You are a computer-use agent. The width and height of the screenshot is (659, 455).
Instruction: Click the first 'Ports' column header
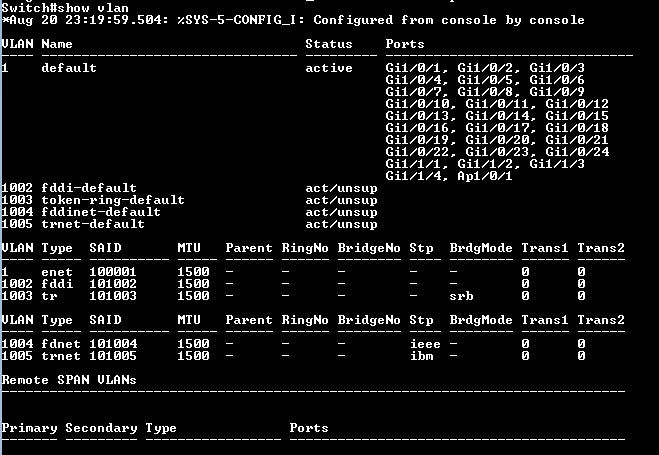coord(405,44)
